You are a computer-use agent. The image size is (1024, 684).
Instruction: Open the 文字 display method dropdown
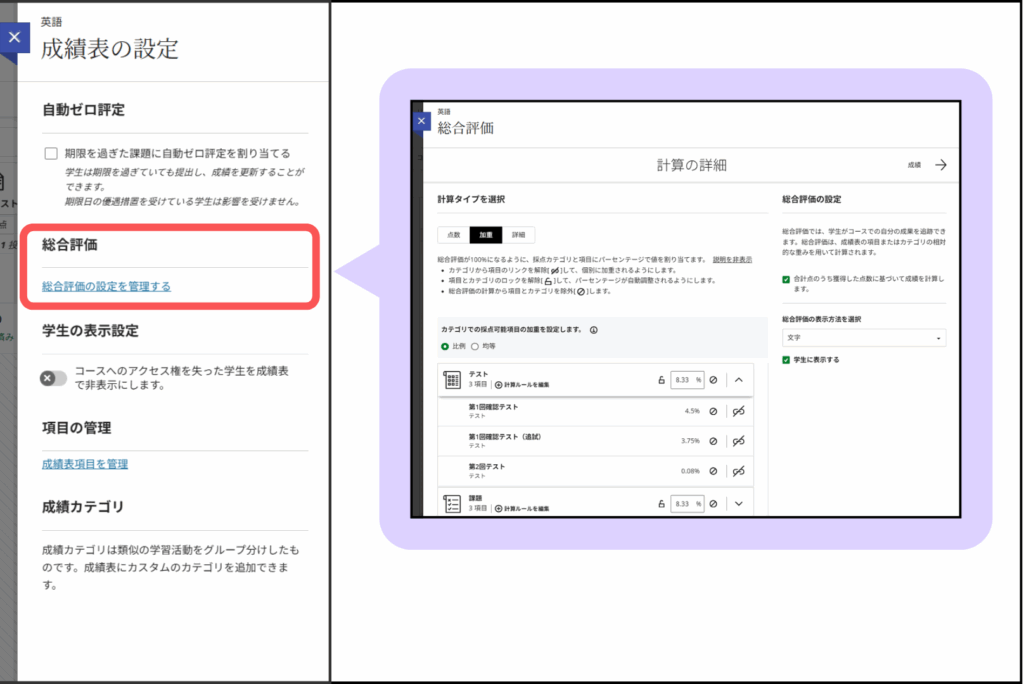click(863, 338)
